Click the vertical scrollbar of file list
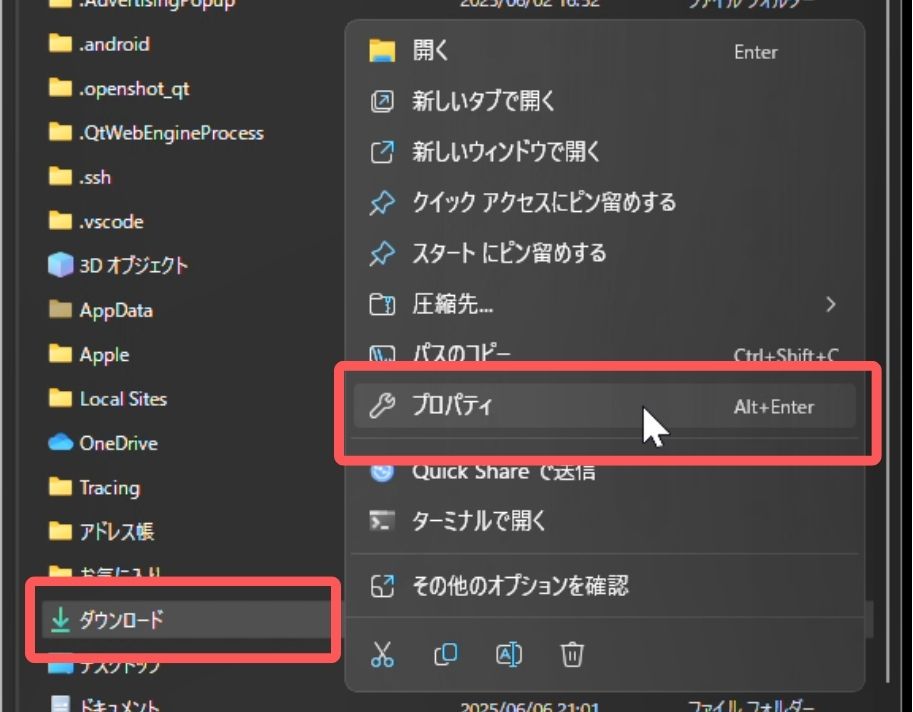 point(888,343)
